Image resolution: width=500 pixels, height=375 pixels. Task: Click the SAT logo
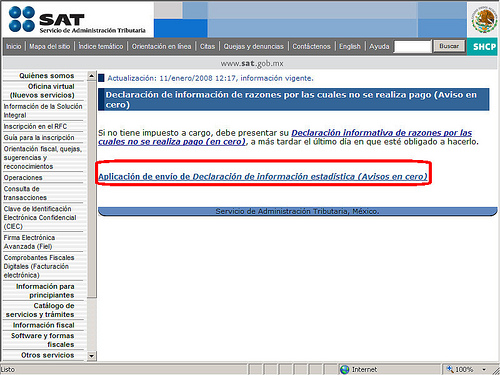pos(77,20)
